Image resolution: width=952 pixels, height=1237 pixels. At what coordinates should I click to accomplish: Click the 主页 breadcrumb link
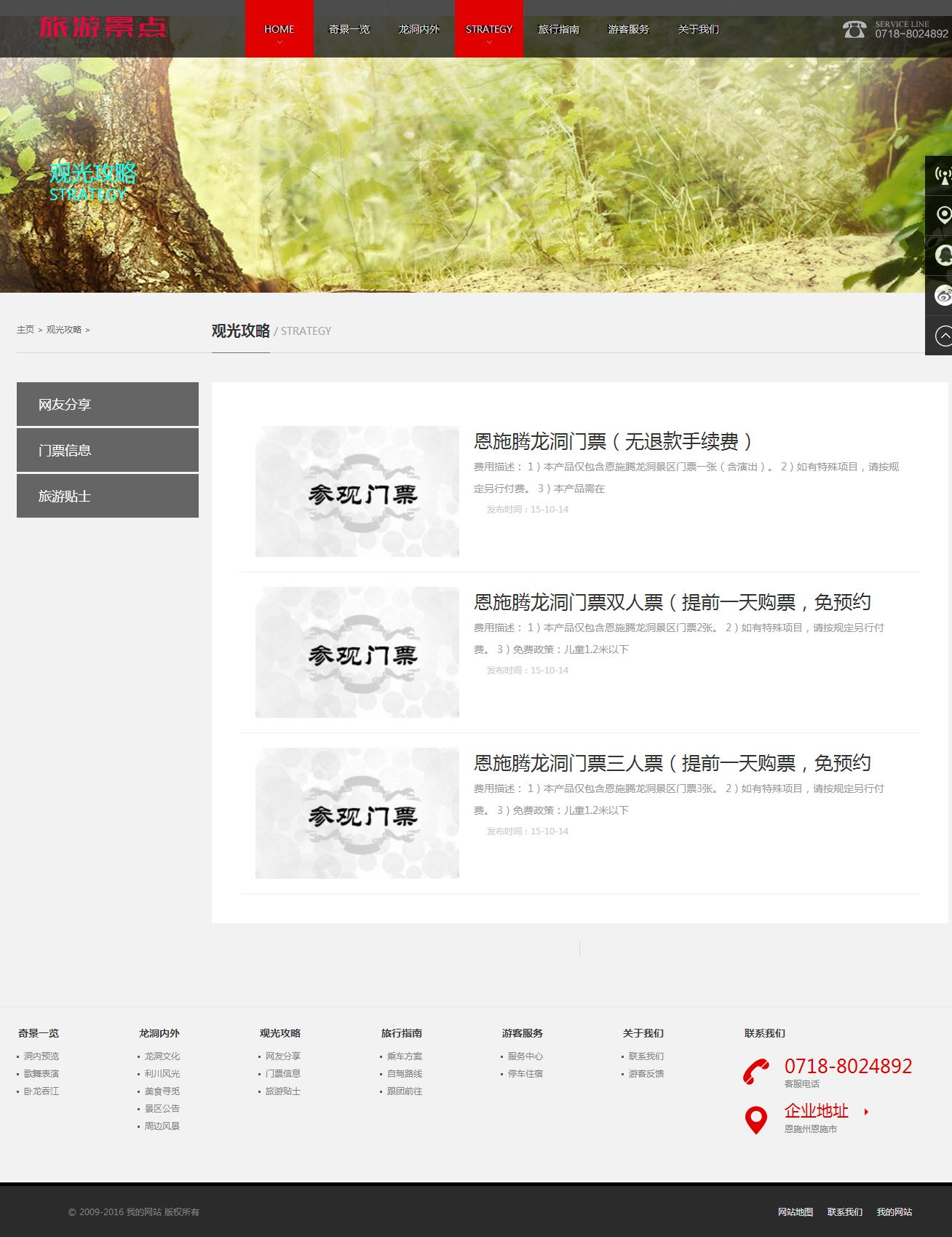(25, 330)
